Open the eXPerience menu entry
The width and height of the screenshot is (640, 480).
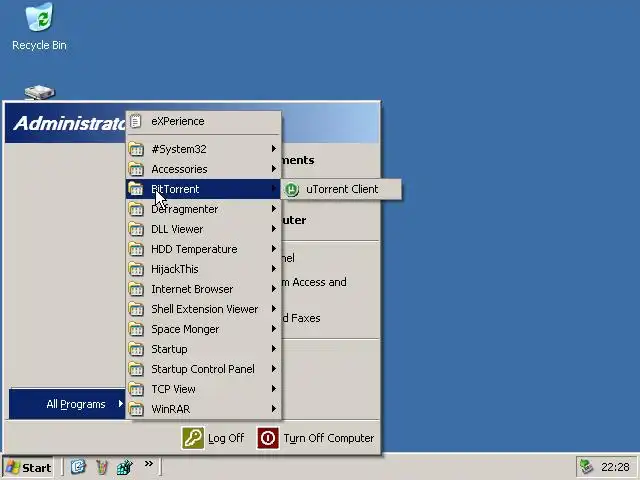click(x=203, y=121)
